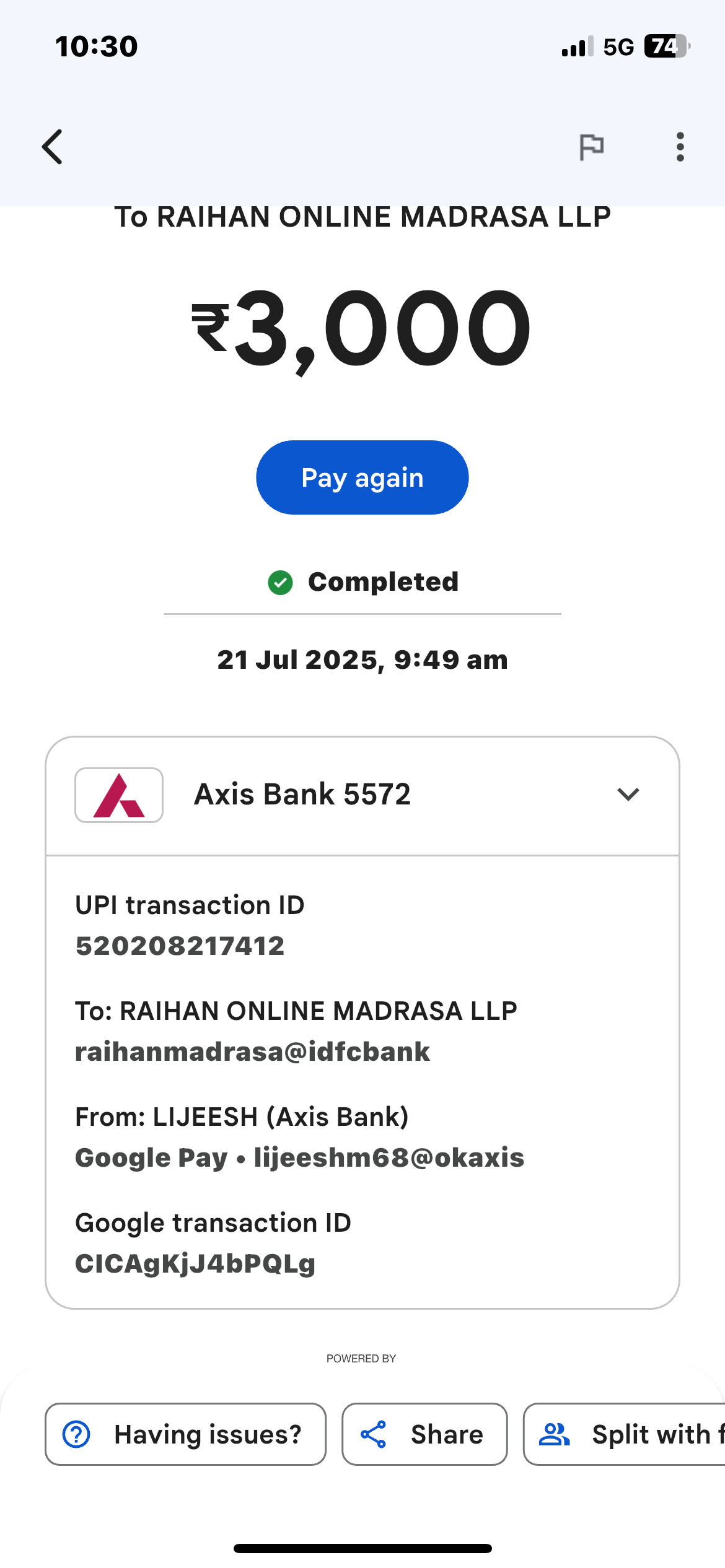Select the UPI transaction ID number
This screenshot has width=725, height=1568.
pyautogui.click(x=180, y=946)
